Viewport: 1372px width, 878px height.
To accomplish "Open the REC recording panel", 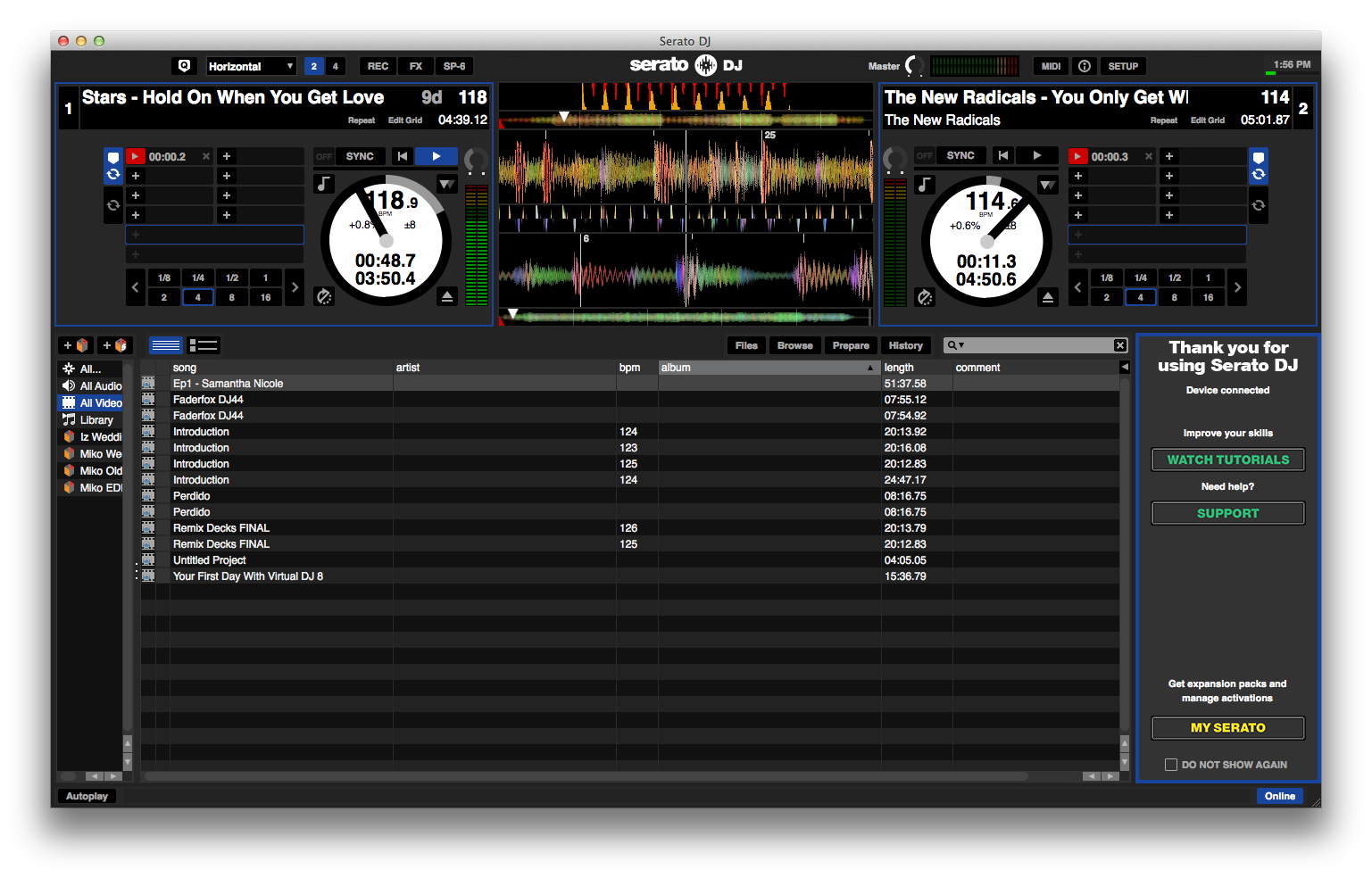I will 378,66.
